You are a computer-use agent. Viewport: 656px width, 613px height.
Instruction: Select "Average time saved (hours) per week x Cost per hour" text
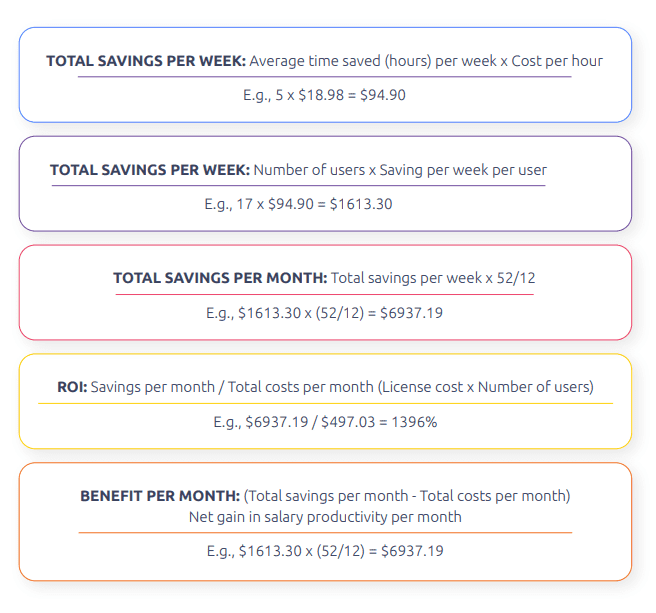click(x=426, y=61)
